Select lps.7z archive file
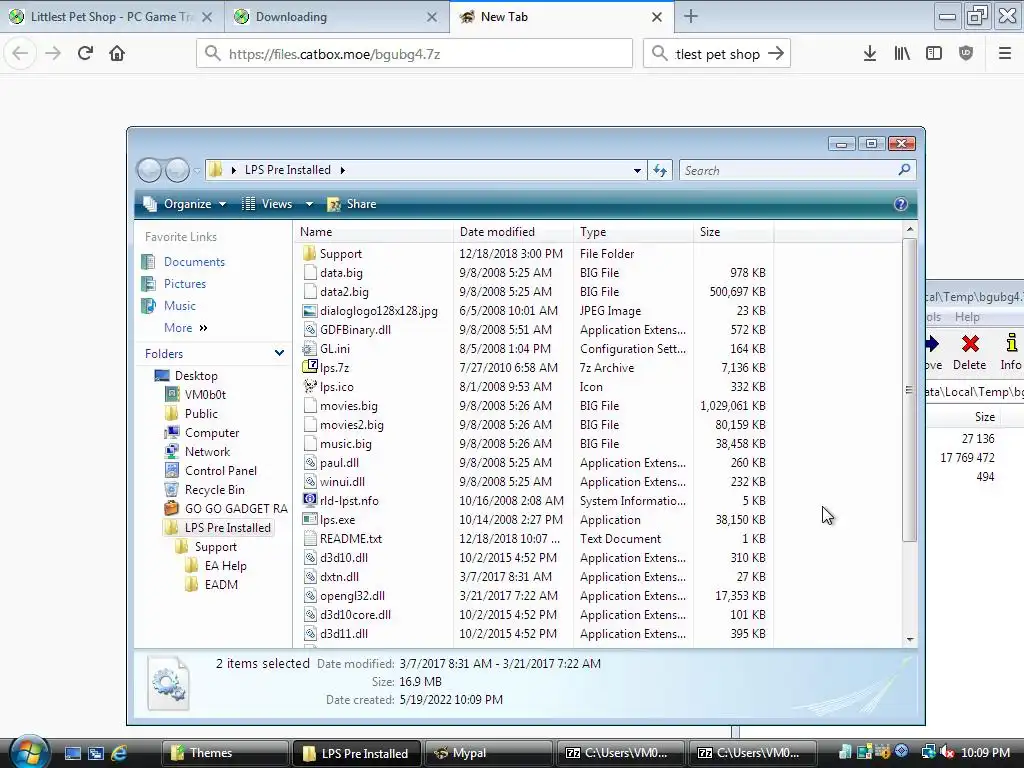 (x=334, y=368)
